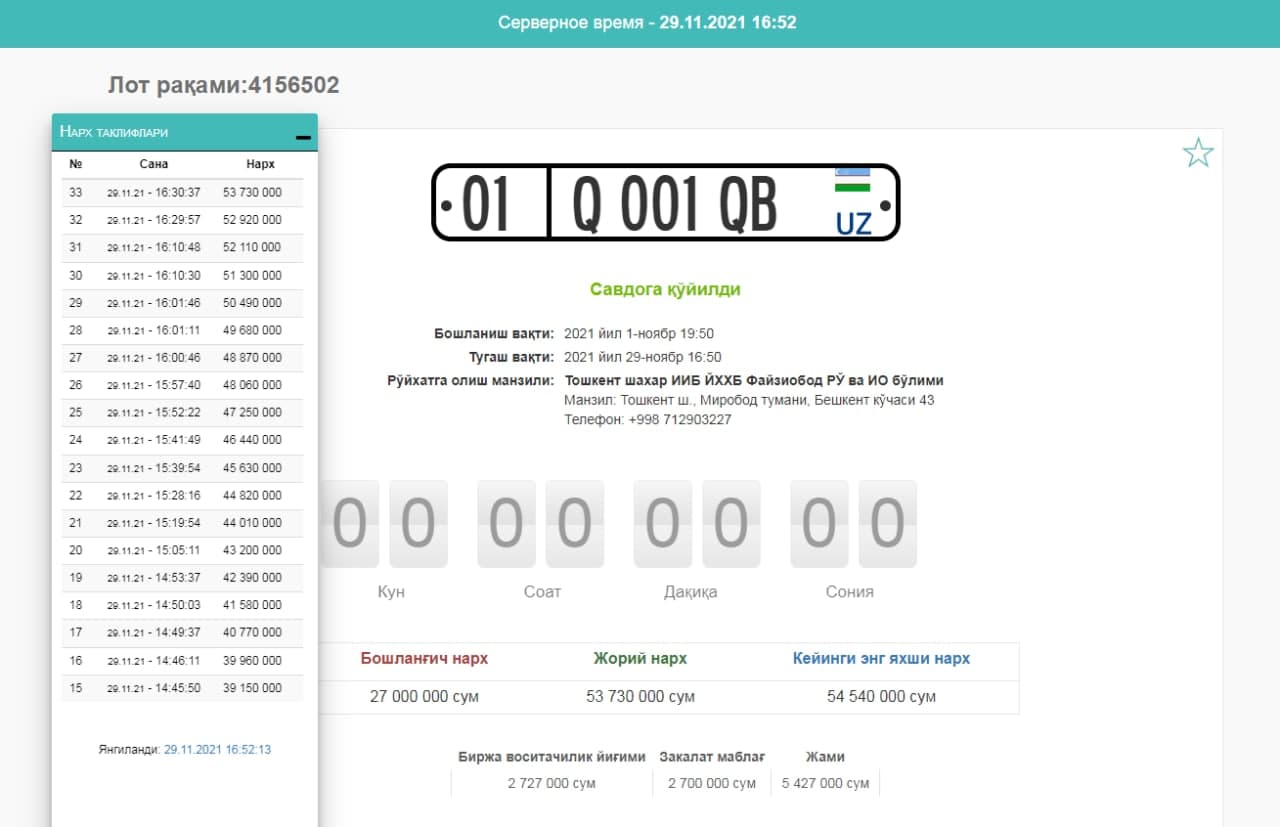The image size is (1280, 827).
Task: Click the № column header
Action: coord(76,164)
